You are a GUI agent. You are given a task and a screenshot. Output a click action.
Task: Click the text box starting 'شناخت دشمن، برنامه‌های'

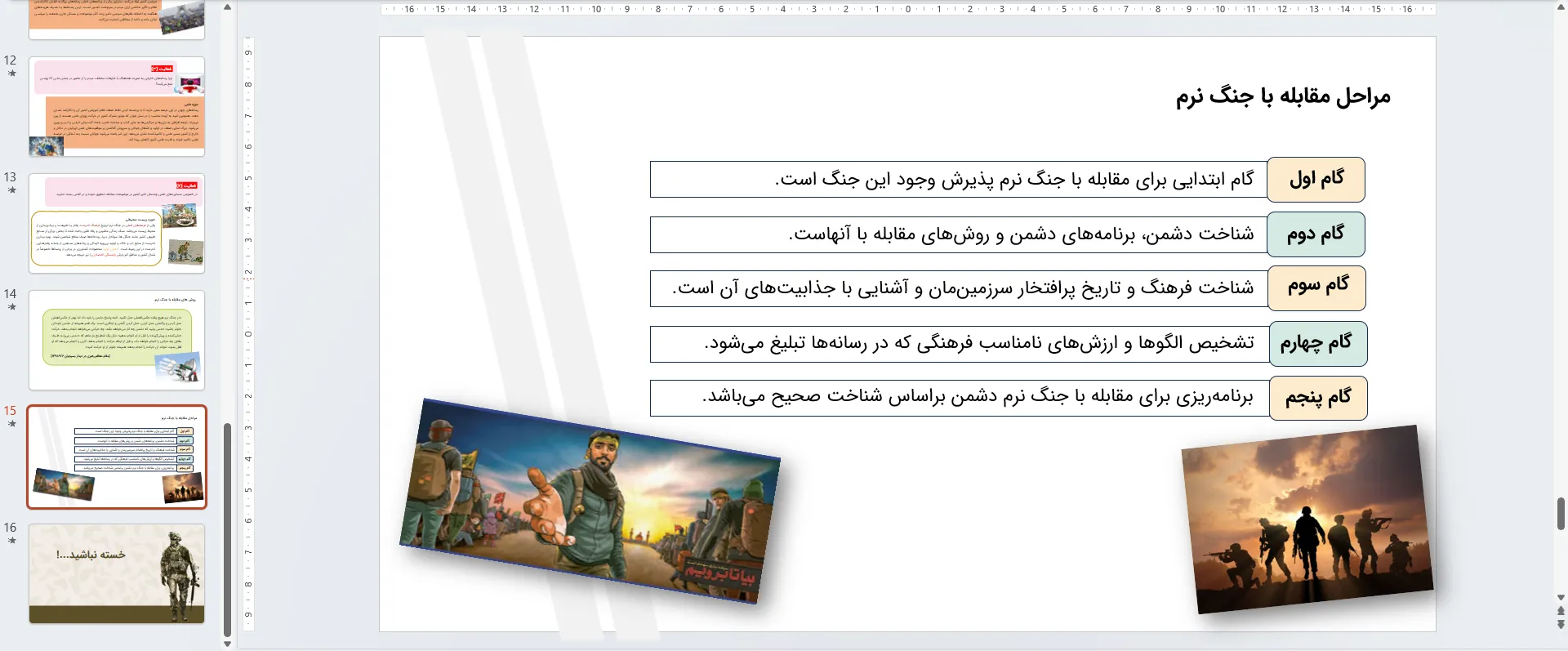tap(959, 234)
